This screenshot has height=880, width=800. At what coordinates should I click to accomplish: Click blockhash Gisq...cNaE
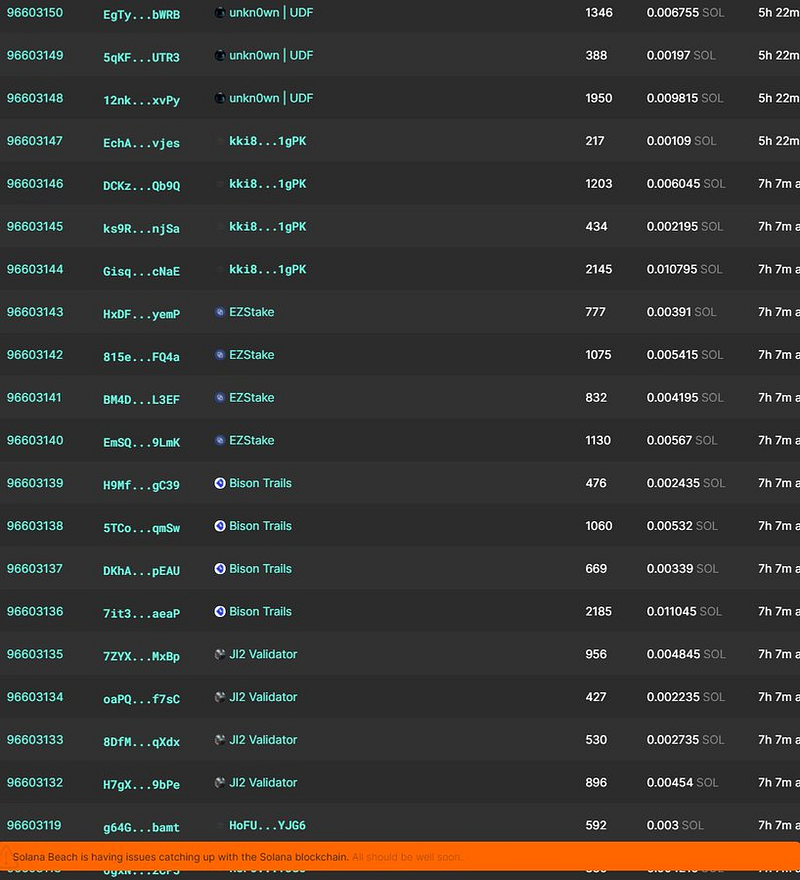[x=141, y=271]
